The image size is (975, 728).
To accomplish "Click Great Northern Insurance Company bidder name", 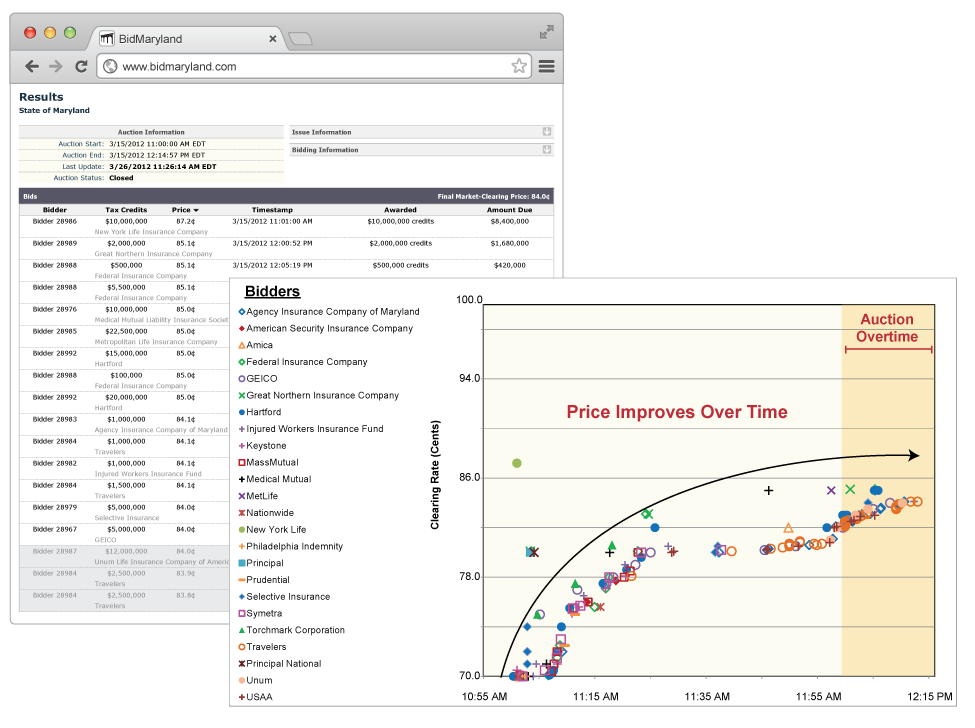I will [154, 254].
